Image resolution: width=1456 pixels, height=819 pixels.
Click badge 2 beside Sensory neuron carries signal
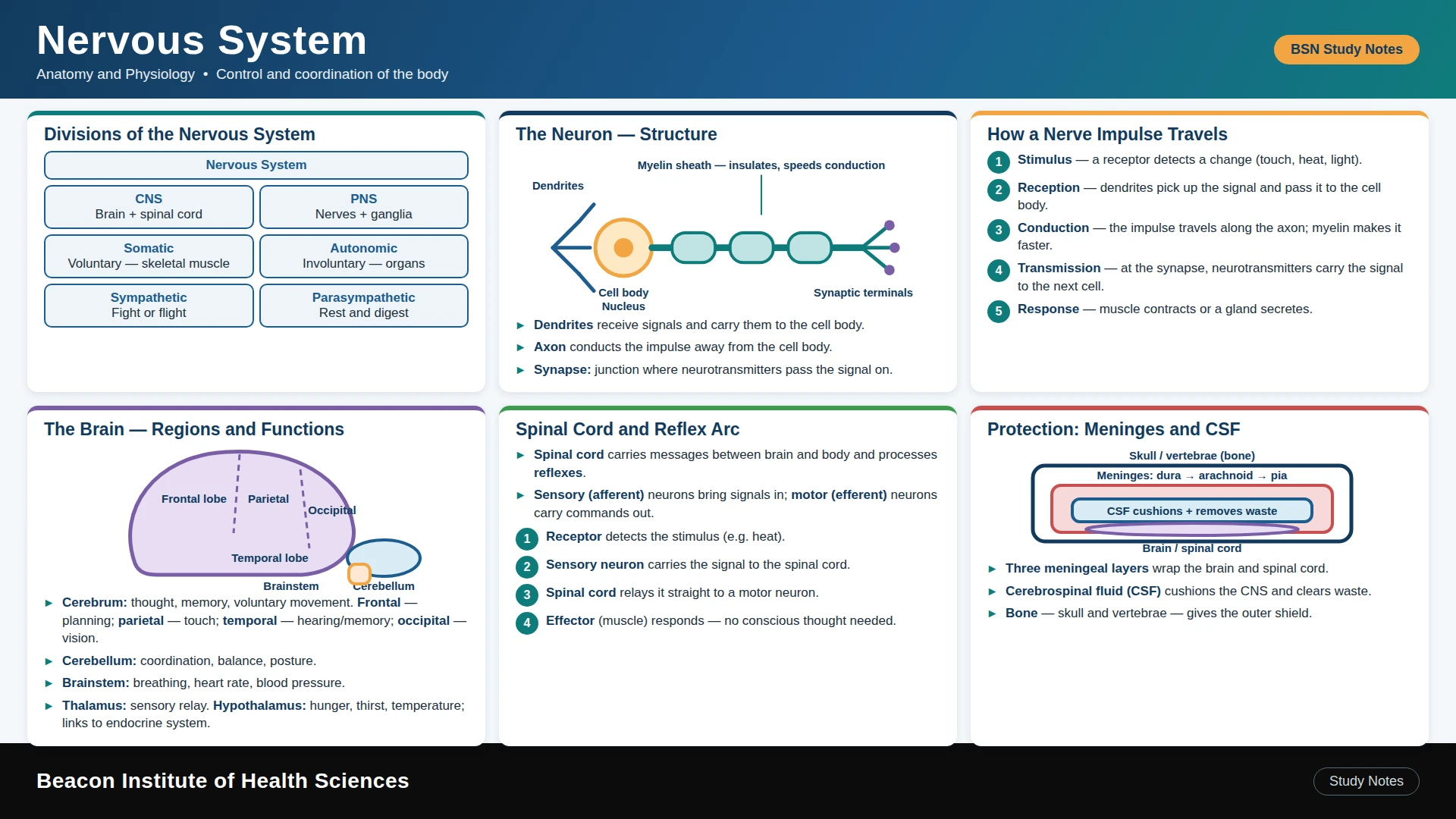coord(527,566)
